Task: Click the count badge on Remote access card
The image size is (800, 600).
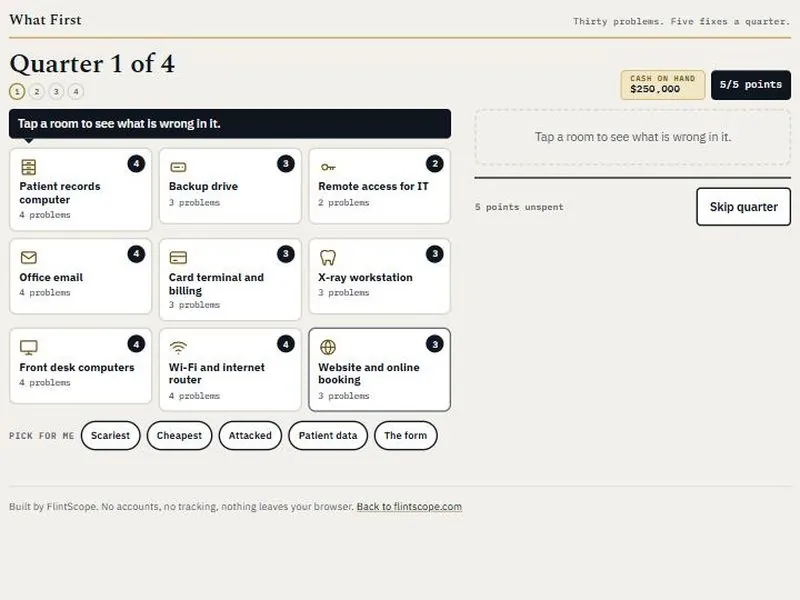Action: pyautogui.click(x=435, y=164)
